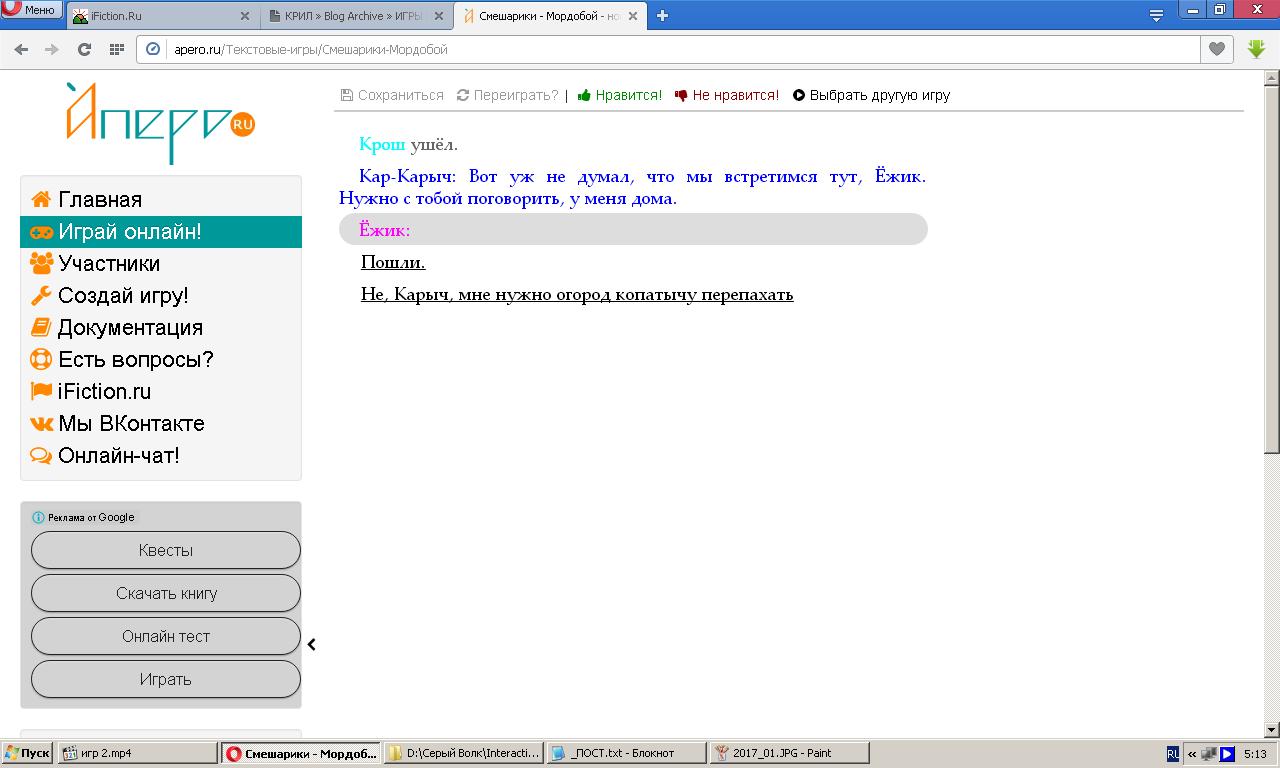
Task: Collapse the ad panel with left arrow
Action: point(312,645)
